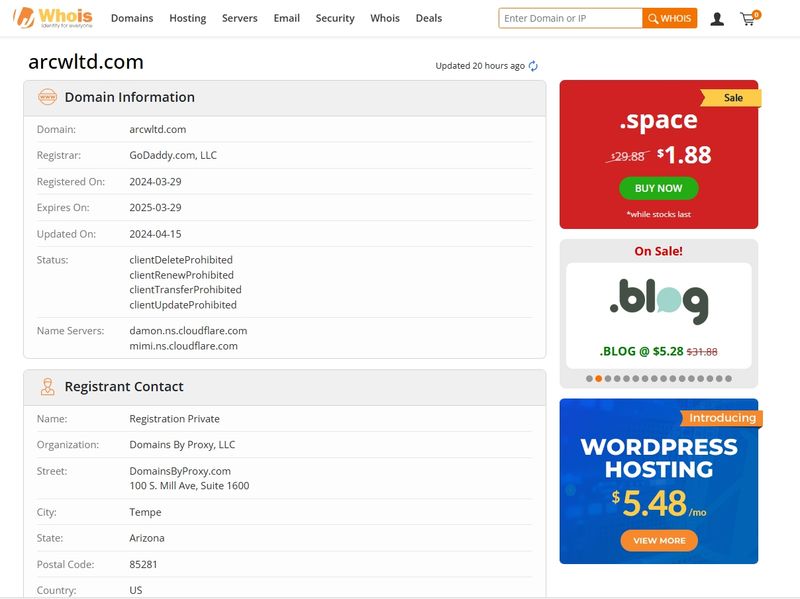The width and height of the screenshot is (800, 599).
Task: Select the active orange carousel dot
Action: [598, 379]
